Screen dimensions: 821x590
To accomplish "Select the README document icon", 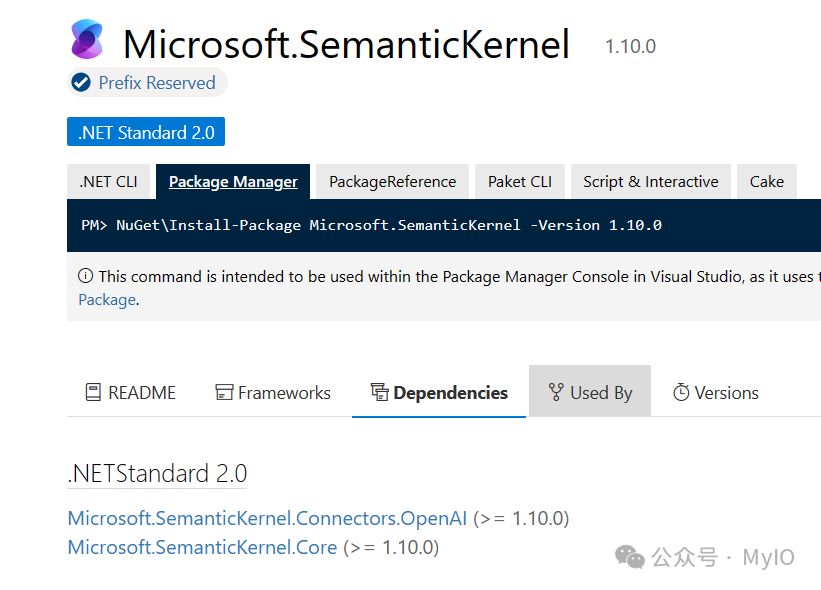I will pyautogui.click(x=92, y=393).
